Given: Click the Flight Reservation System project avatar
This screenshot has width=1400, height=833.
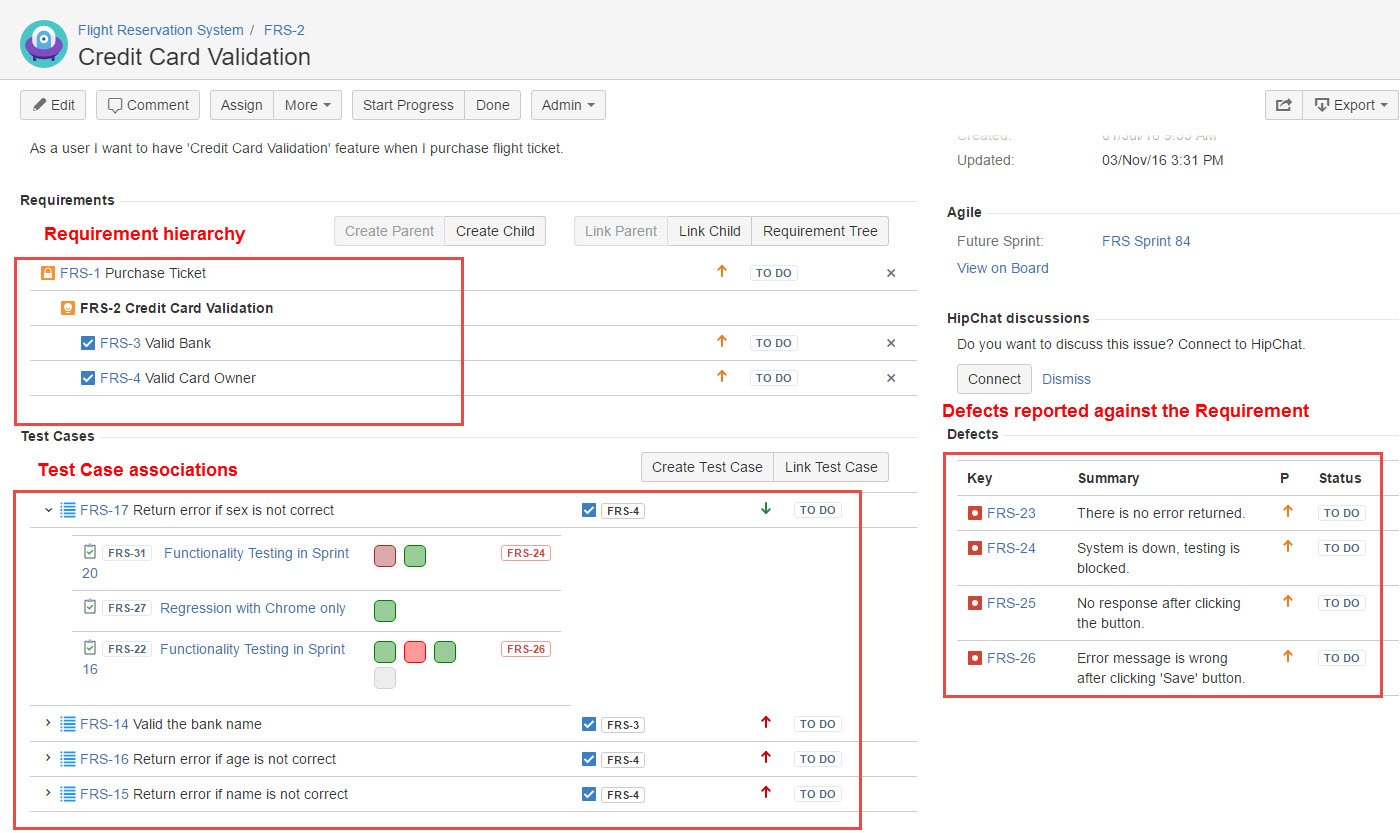Looking at the screenshot, I should click(x=44, y=44).
